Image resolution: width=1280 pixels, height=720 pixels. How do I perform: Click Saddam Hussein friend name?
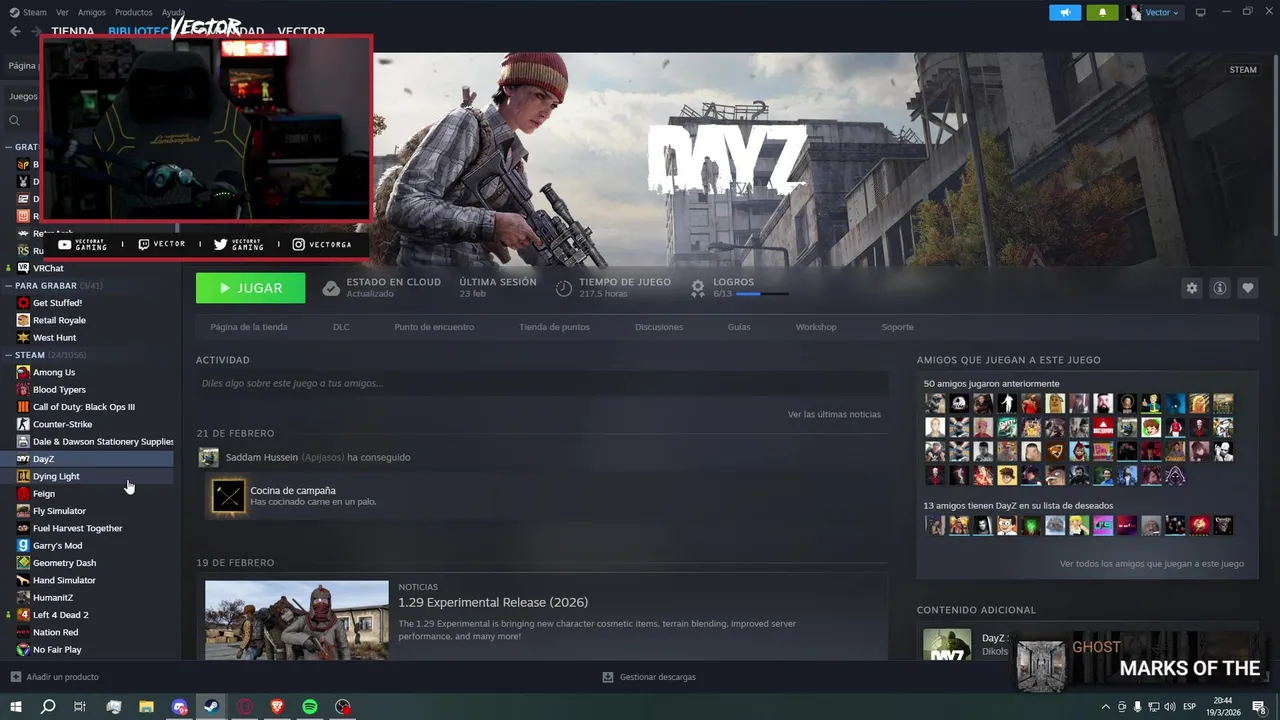tap(262, 457)
